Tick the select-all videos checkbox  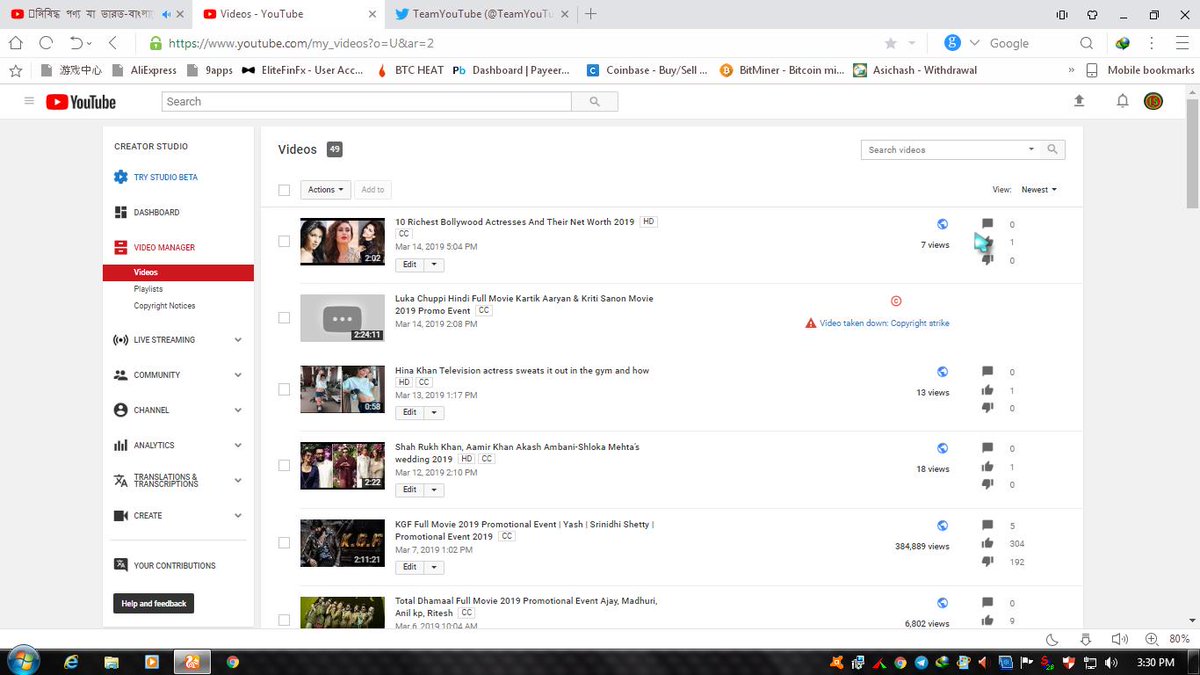[x=284, y=190]
